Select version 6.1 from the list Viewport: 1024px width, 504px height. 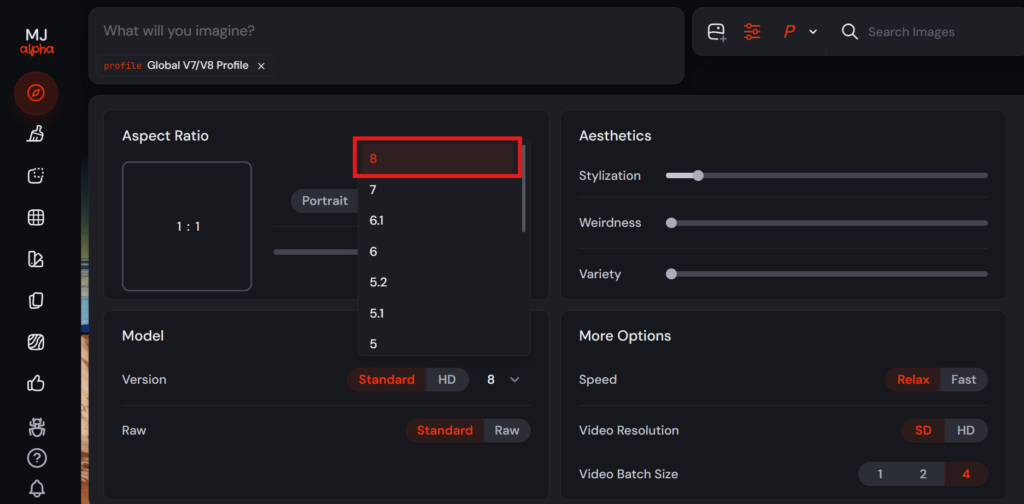tap(377, 220)
